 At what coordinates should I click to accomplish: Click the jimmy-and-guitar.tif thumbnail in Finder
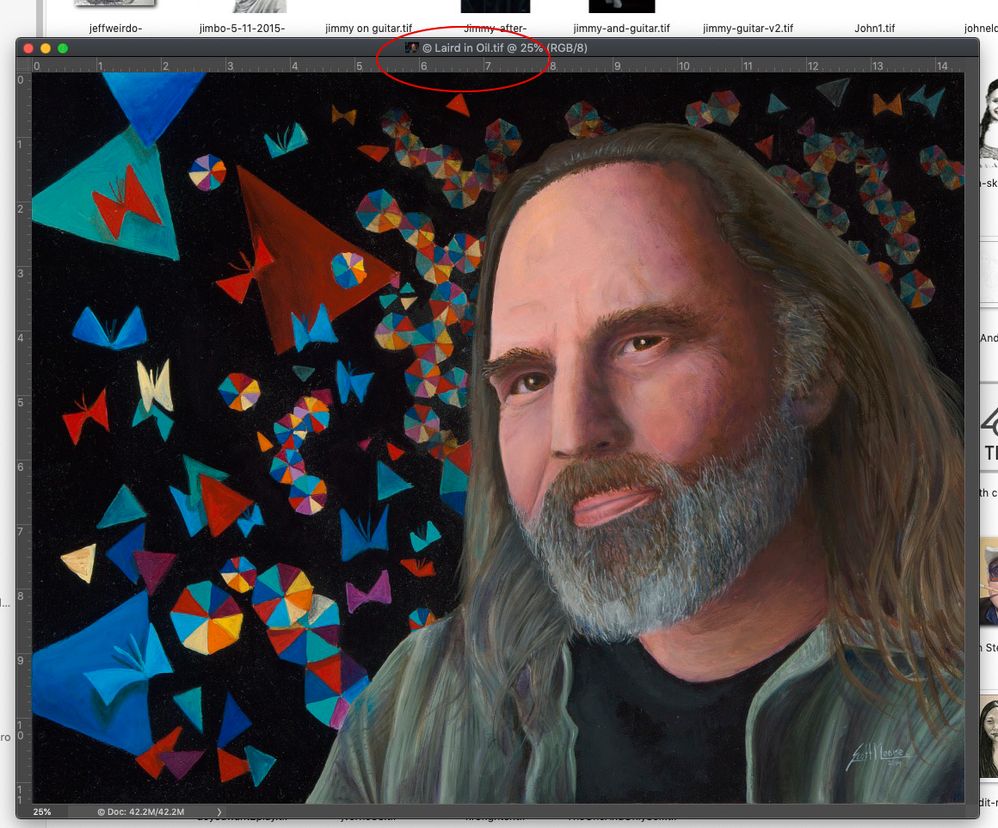[x=621, y=6]
